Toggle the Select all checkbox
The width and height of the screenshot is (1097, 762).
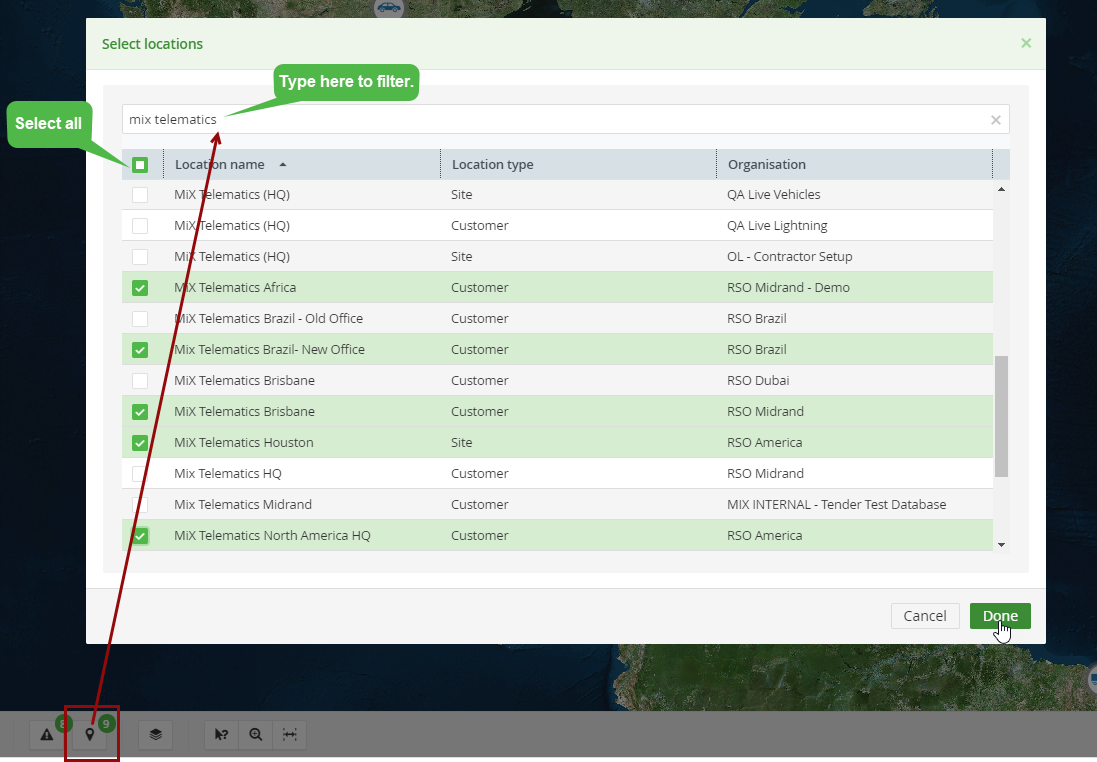pyautogui.click(x=140, y=165)
